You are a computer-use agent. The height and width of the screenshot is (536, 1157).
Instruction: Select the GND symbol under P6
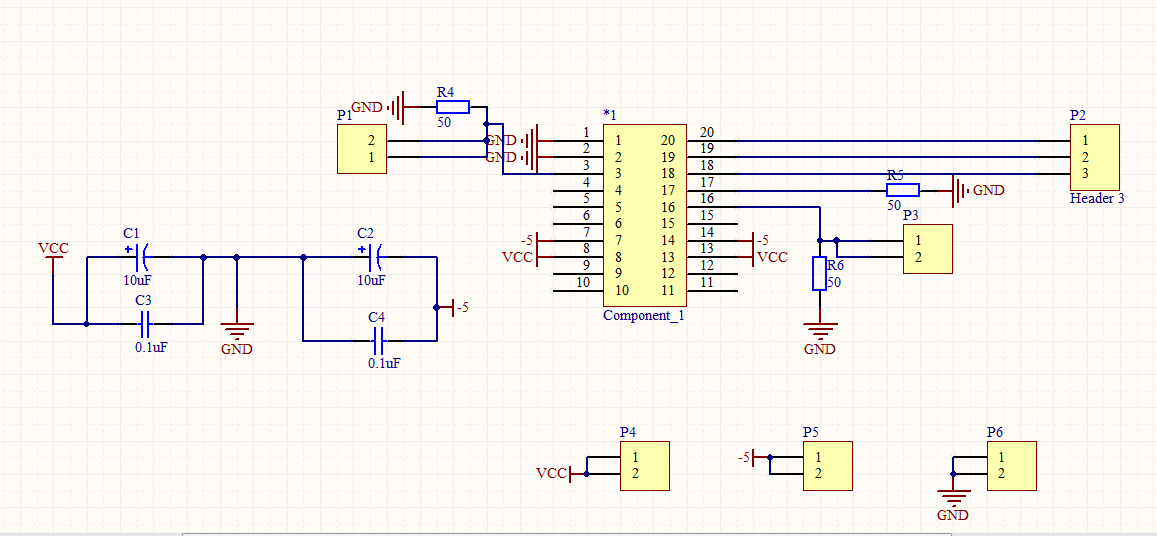pyautogui.click(x=953, y=498)
